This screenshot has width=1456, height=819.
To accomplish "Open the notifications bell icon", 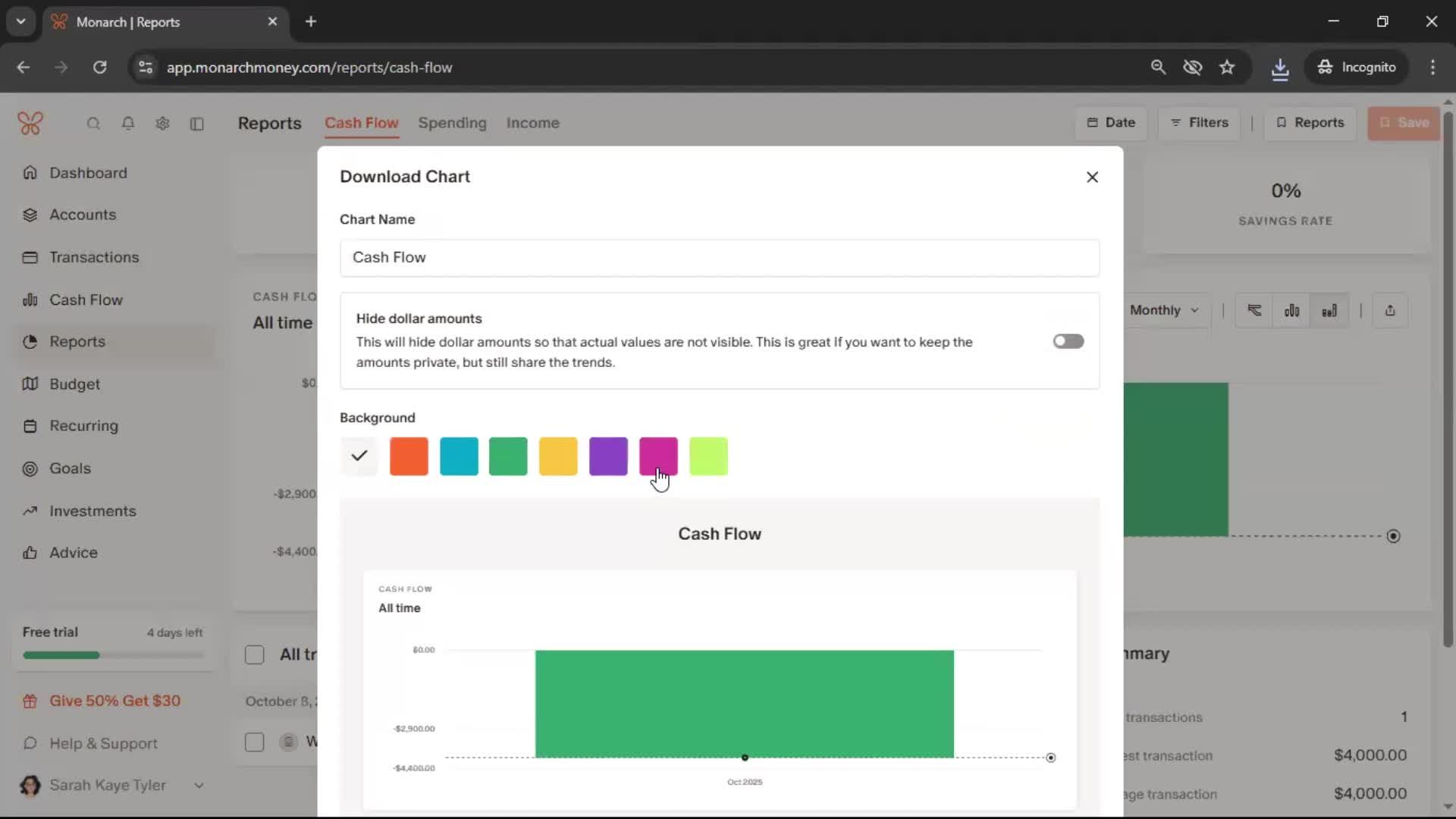I will [x=128, y=124].
